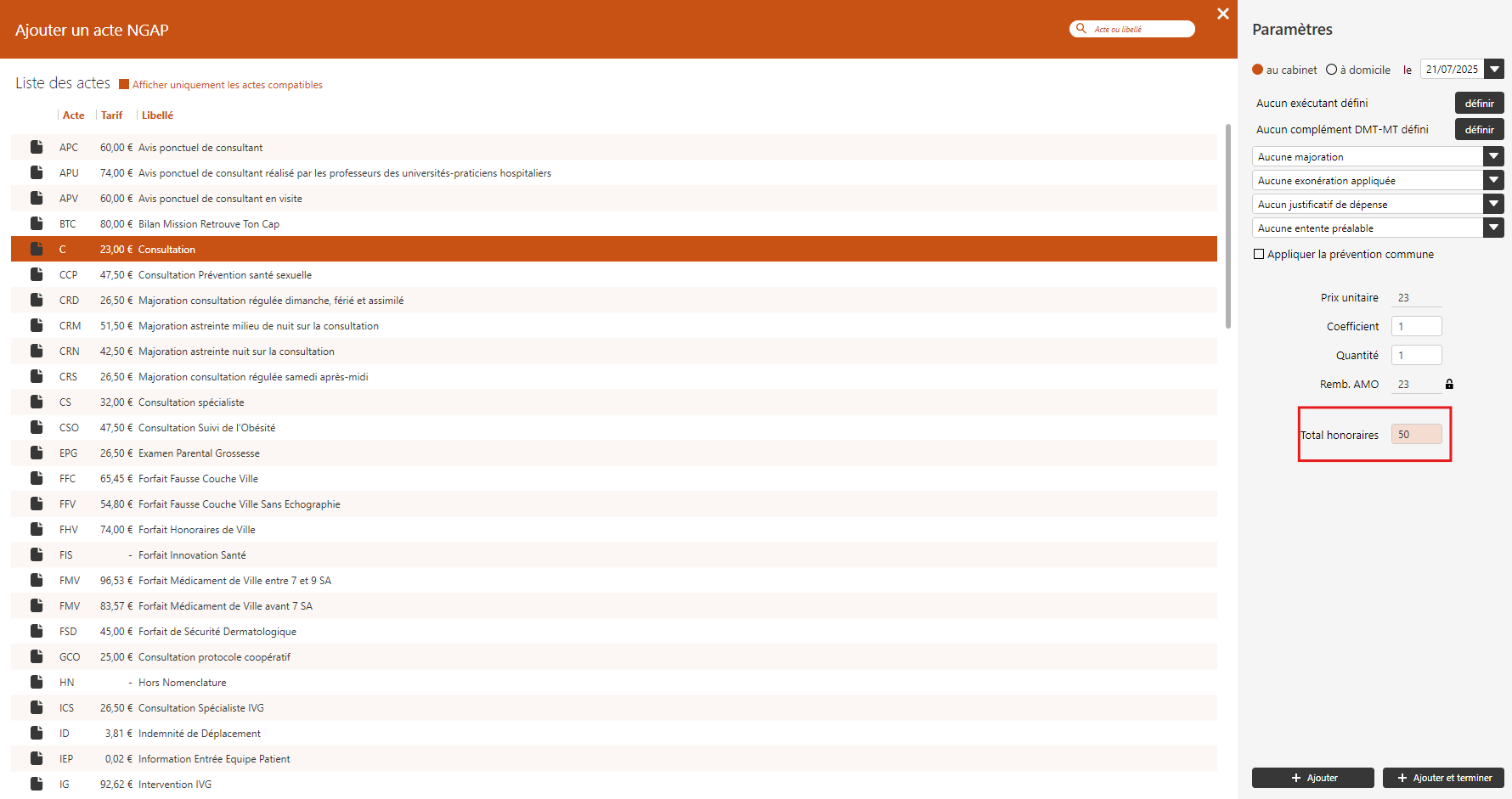Toggle 'Afficher uniquement les actes compatibles'
Image resolution: width=1512 pixels, height=799 pixels.
click(124, 84)
